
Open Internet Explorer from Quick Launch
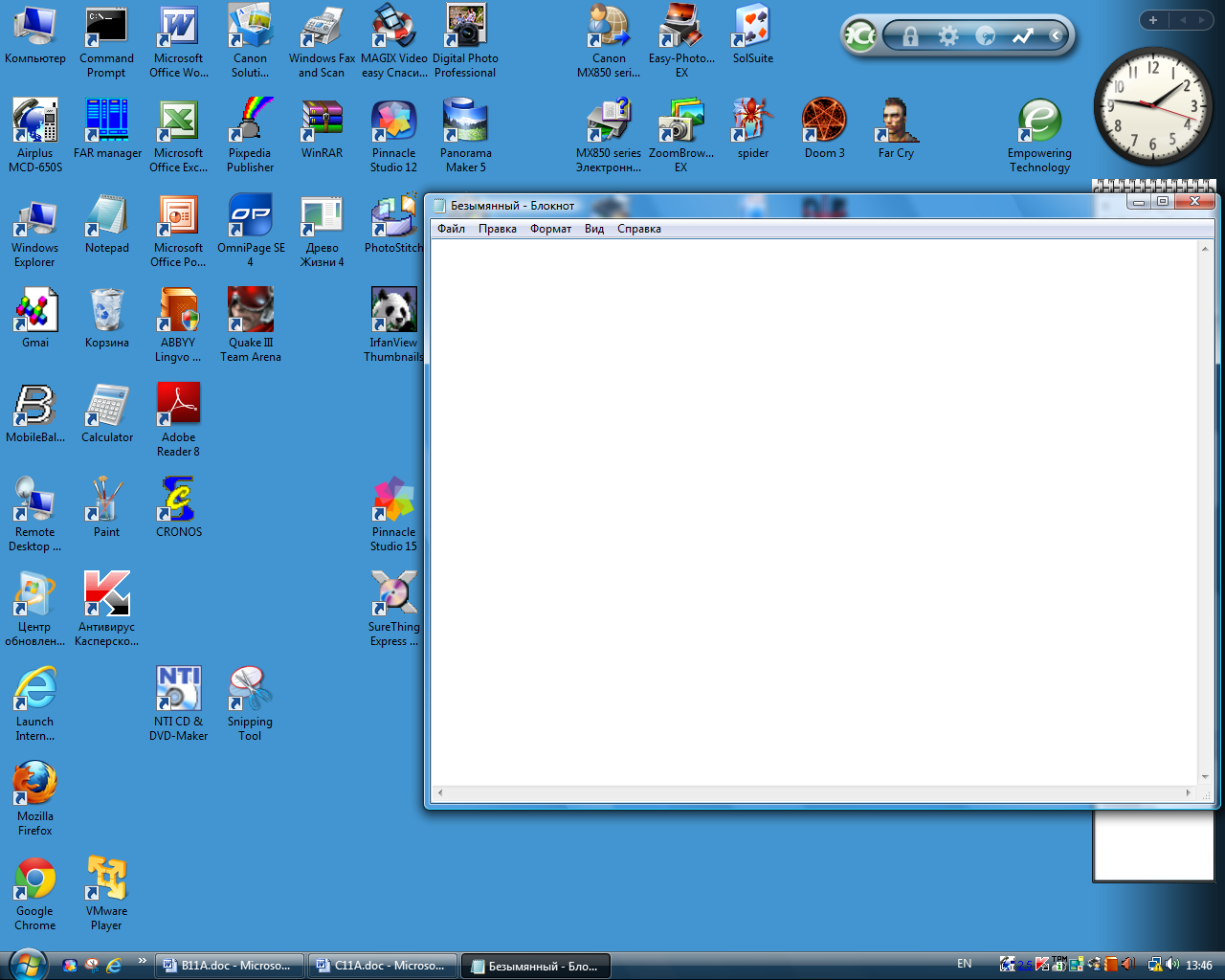pos(114,966)
